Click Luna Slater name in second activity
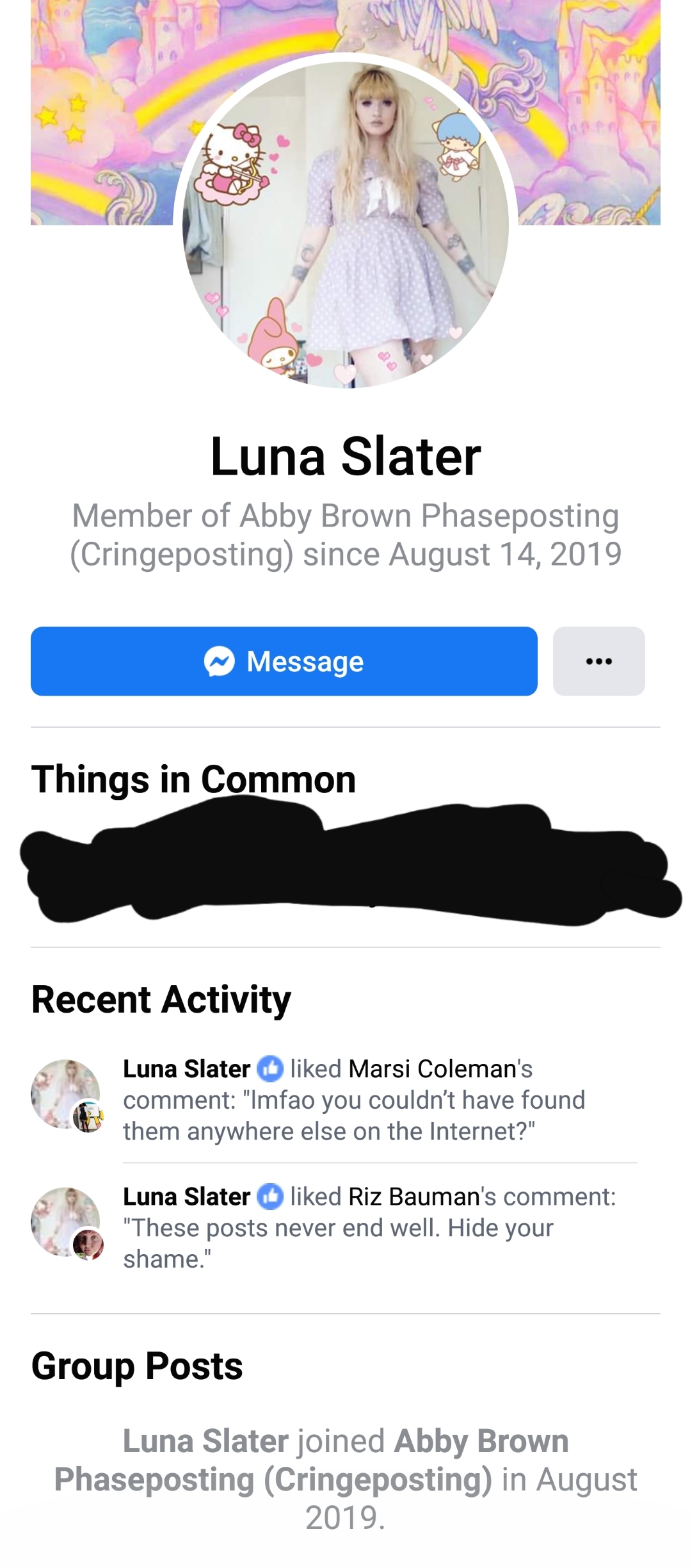Screen dimensions: 690x1568 tap(186, 1196)
